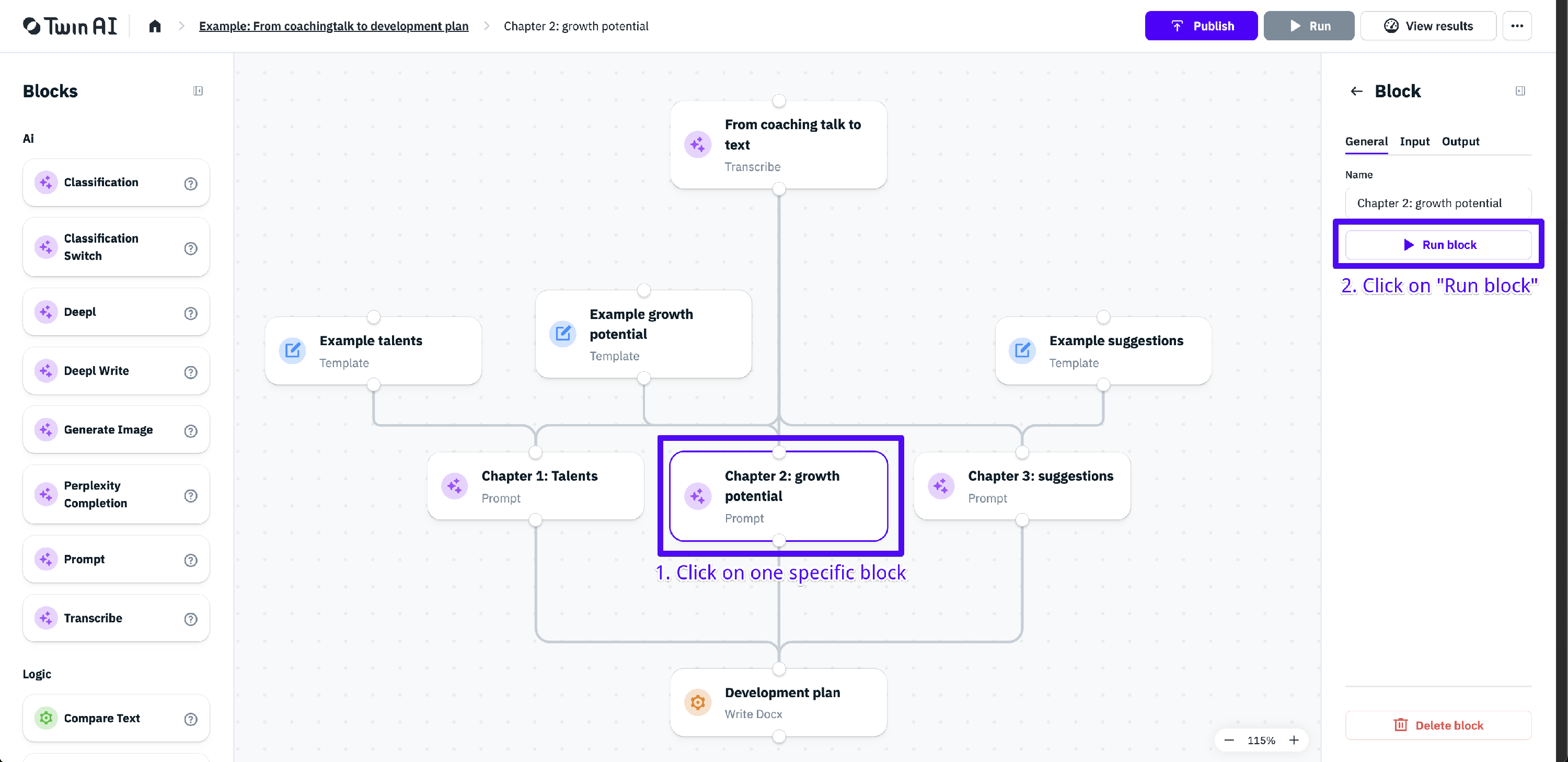
Task: Select the Chapter 1: Talents prompt node
Action: (x=535, y=486)
